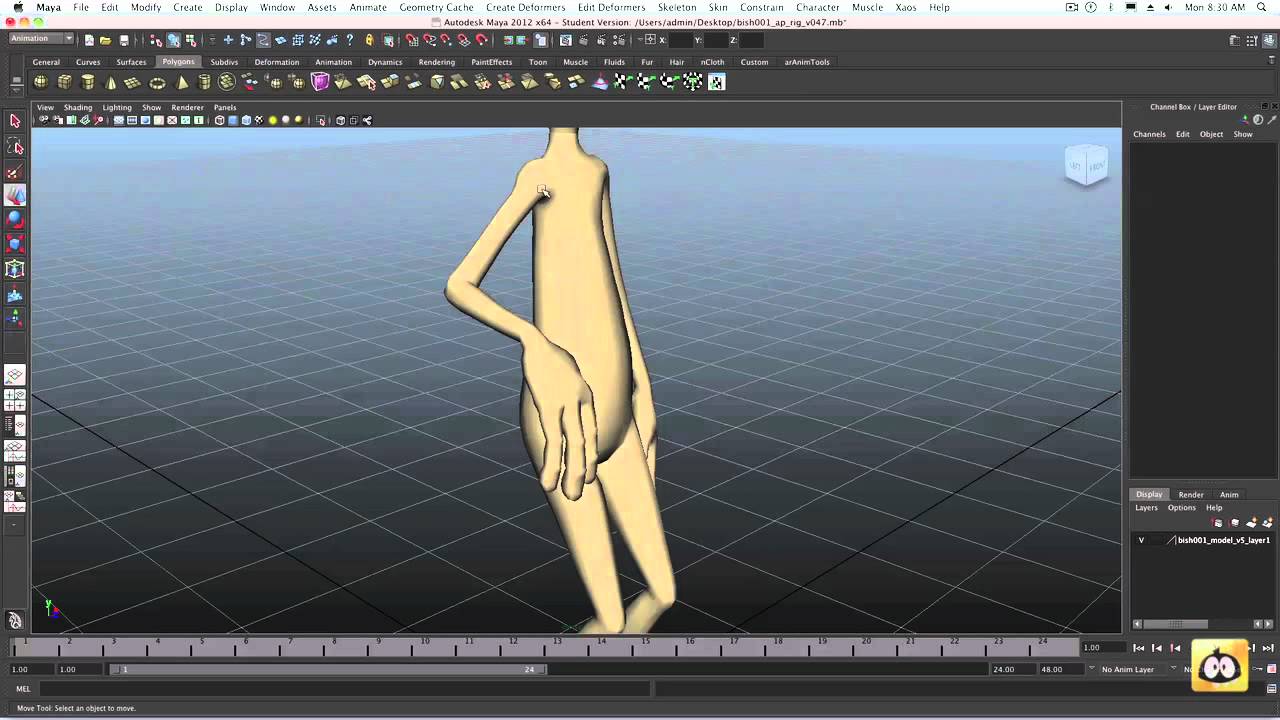The image size is (1280, 720).
Task: Open layer editor Options menu
Action: pyautogui.click(x=1181, y=508)
